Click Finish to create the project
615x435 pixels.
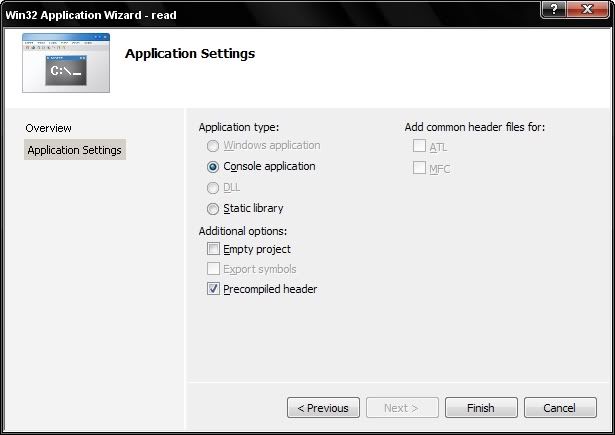pos(480,408)
